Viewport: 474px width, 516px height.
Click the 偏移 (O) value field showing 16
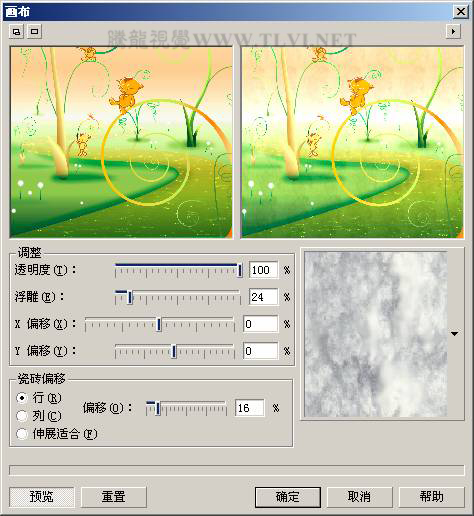point(250,408)
